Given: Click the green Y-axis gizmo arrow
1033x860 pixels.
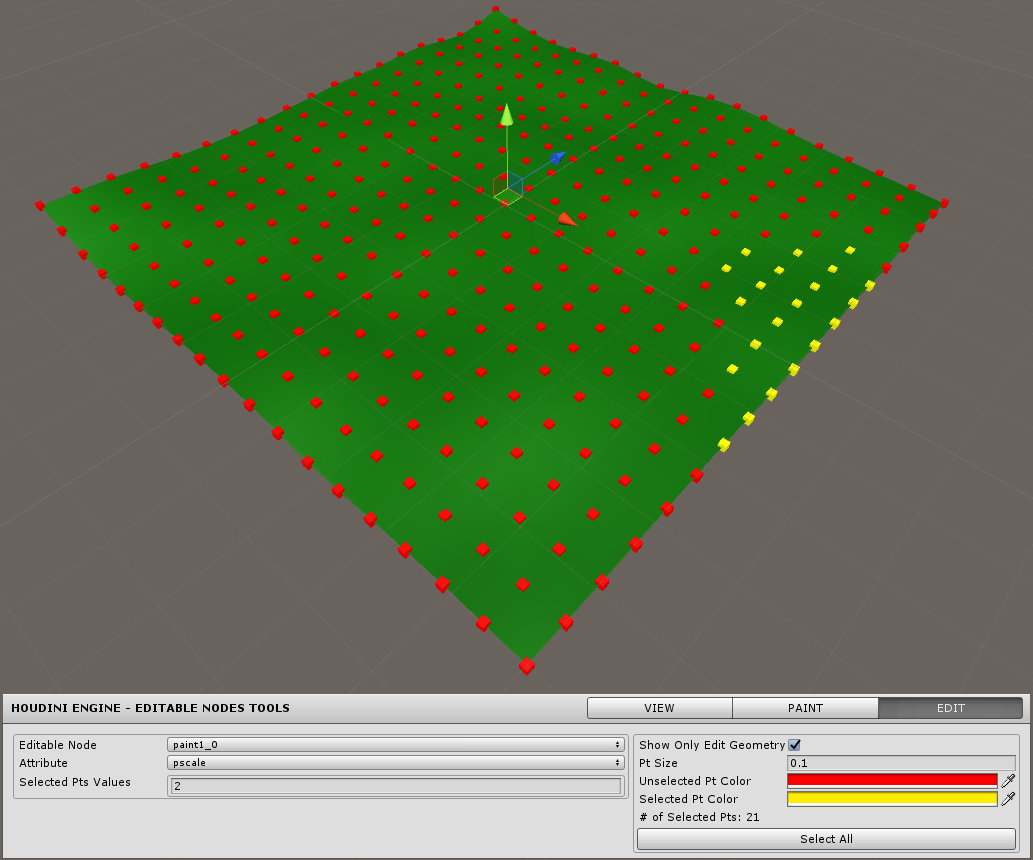Looking at the screenshot, I should 507,115.
